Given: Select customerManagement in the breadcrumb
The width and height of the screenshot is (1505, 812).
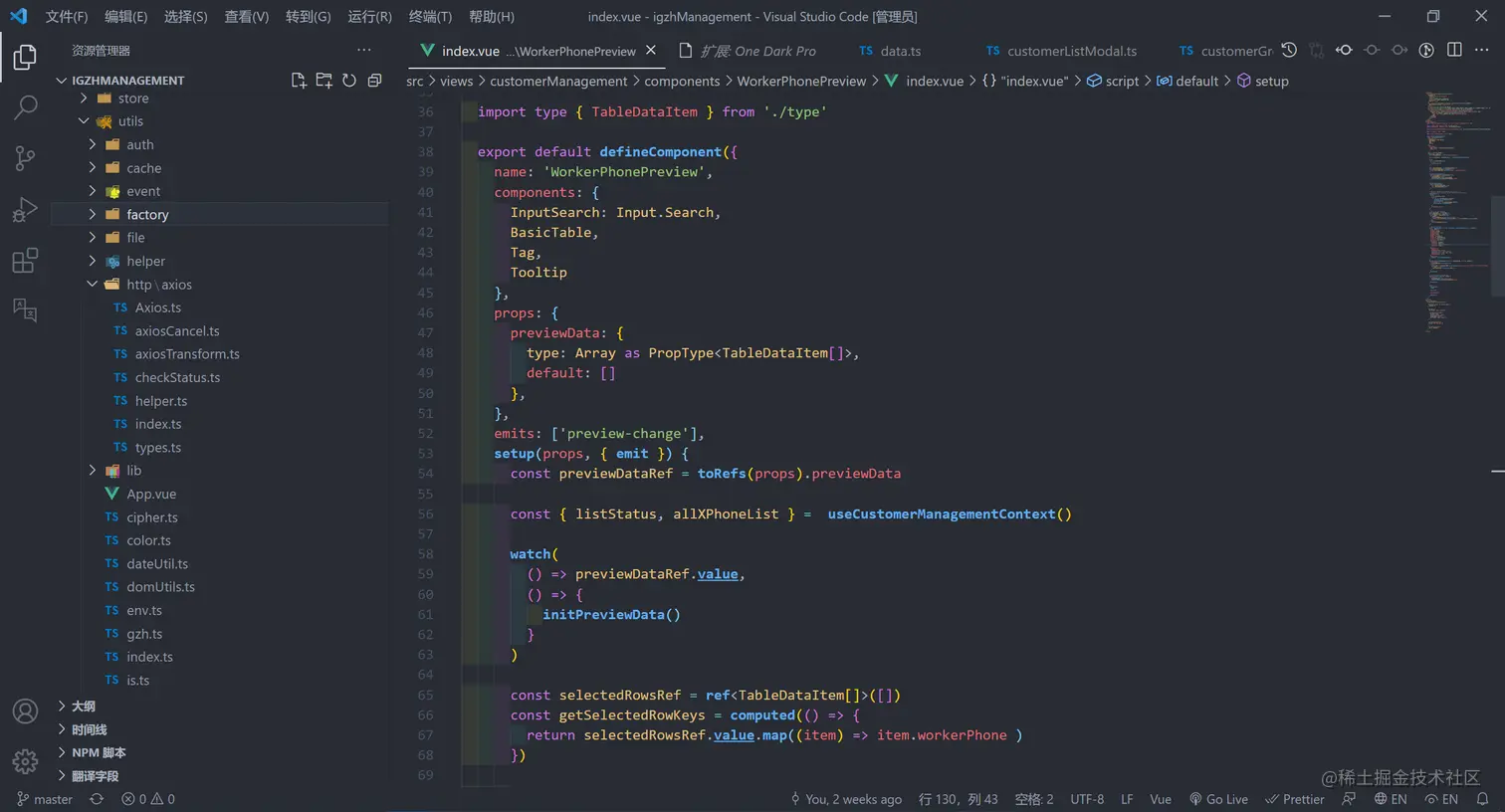Looking at the screenshot, I should (558, 82).
